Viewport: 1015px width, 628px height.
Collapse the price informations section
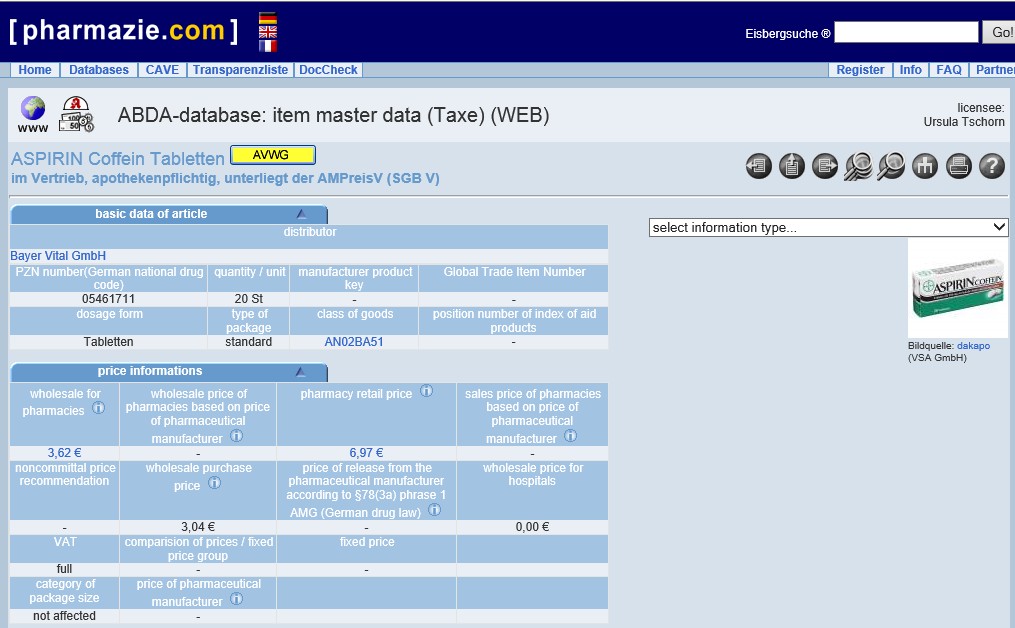pyautogui.click(x=301, y=371)
